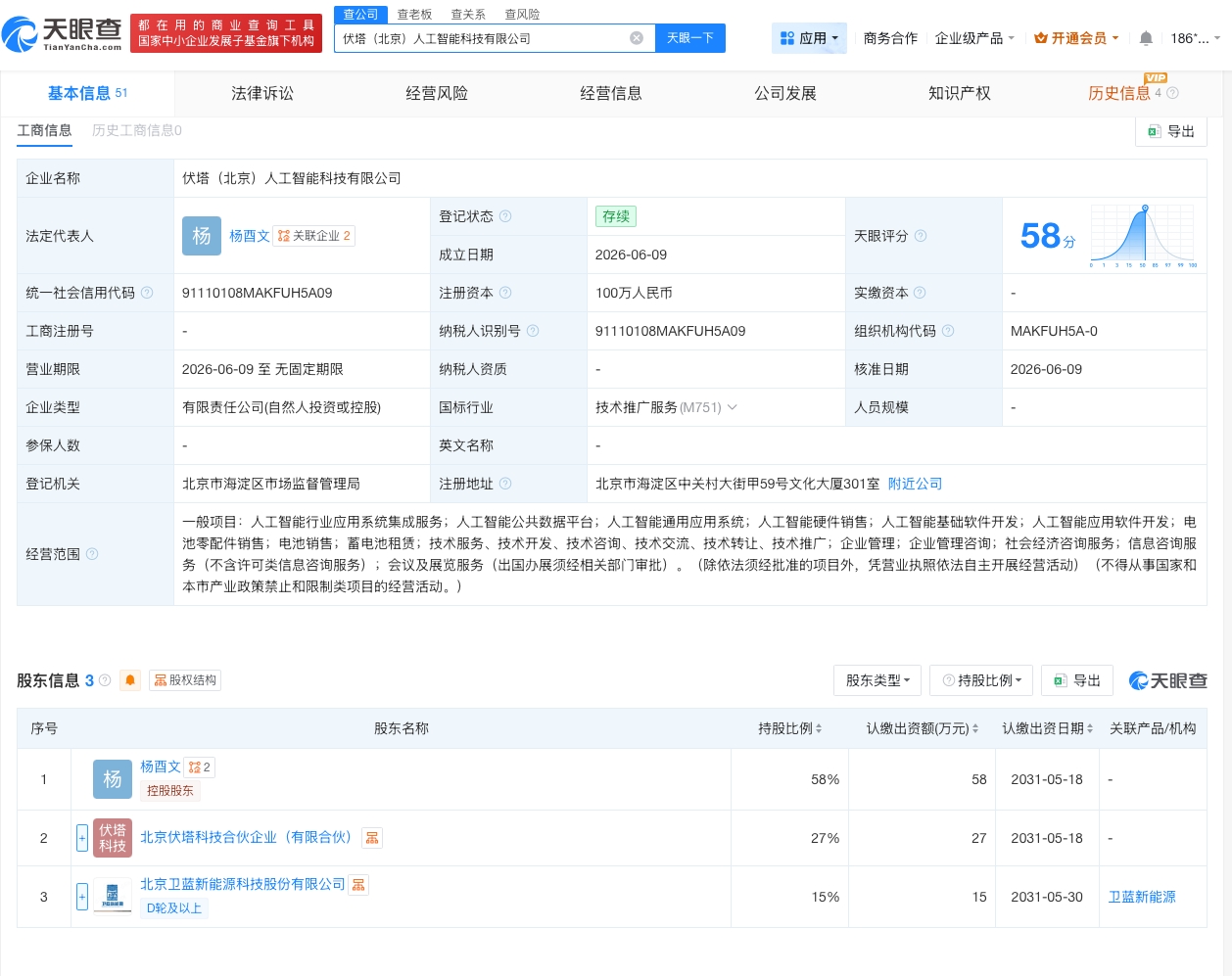Open the 公司发展 tab
Image resolution: width=1232 pixels, height=976 pixels.
click(x=785, y=93)
